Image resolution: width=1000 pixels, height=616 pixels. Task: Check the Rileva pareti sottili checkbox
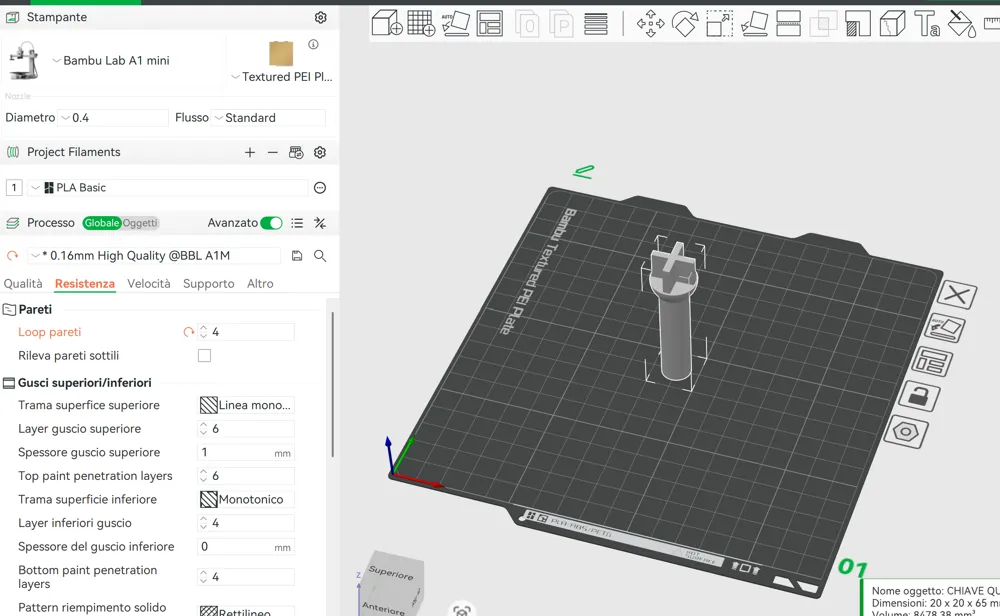point(204,355)
